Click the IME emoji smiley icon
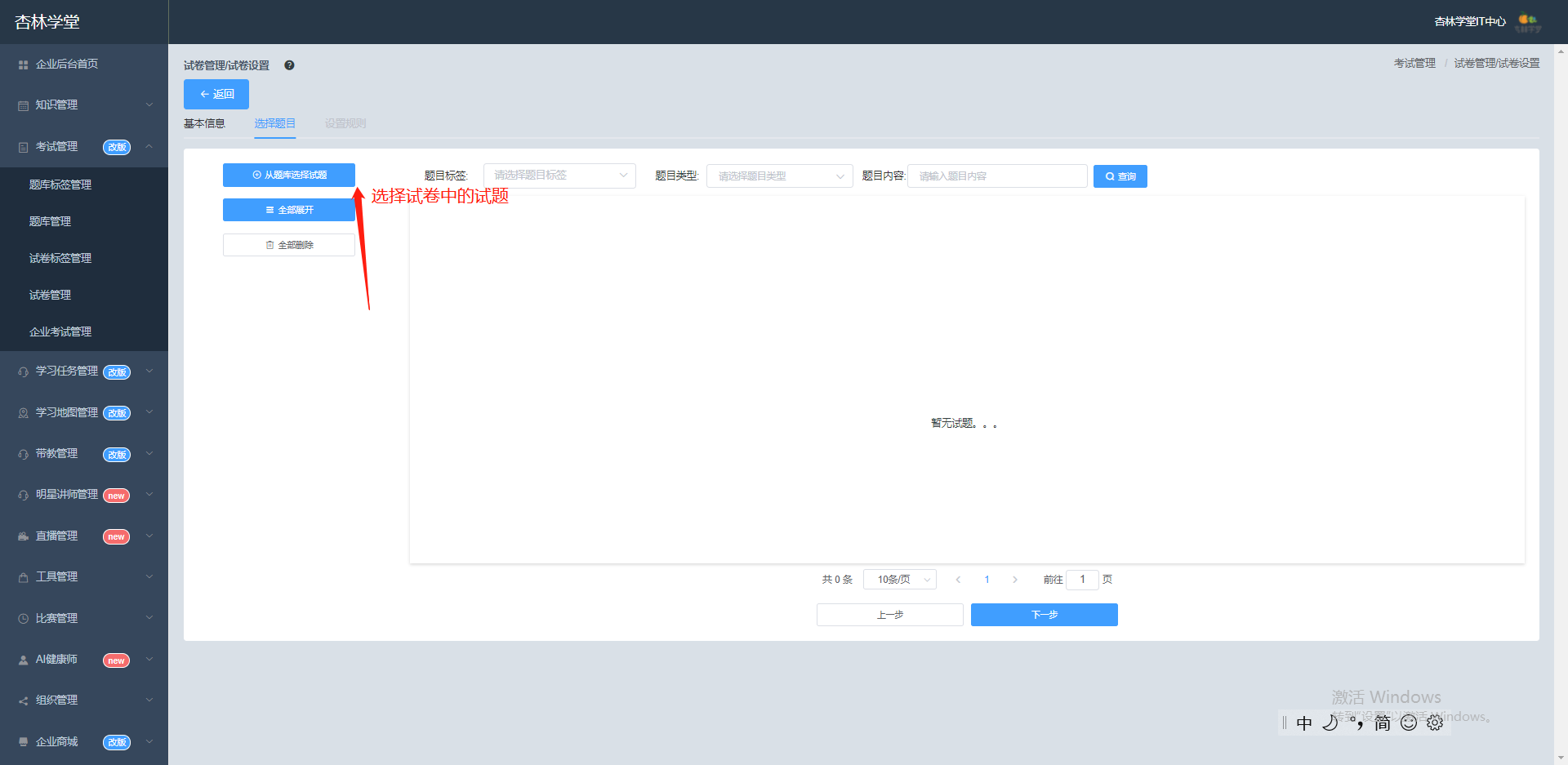Viewport: 1568px width, 765px height. (1409, 723)
